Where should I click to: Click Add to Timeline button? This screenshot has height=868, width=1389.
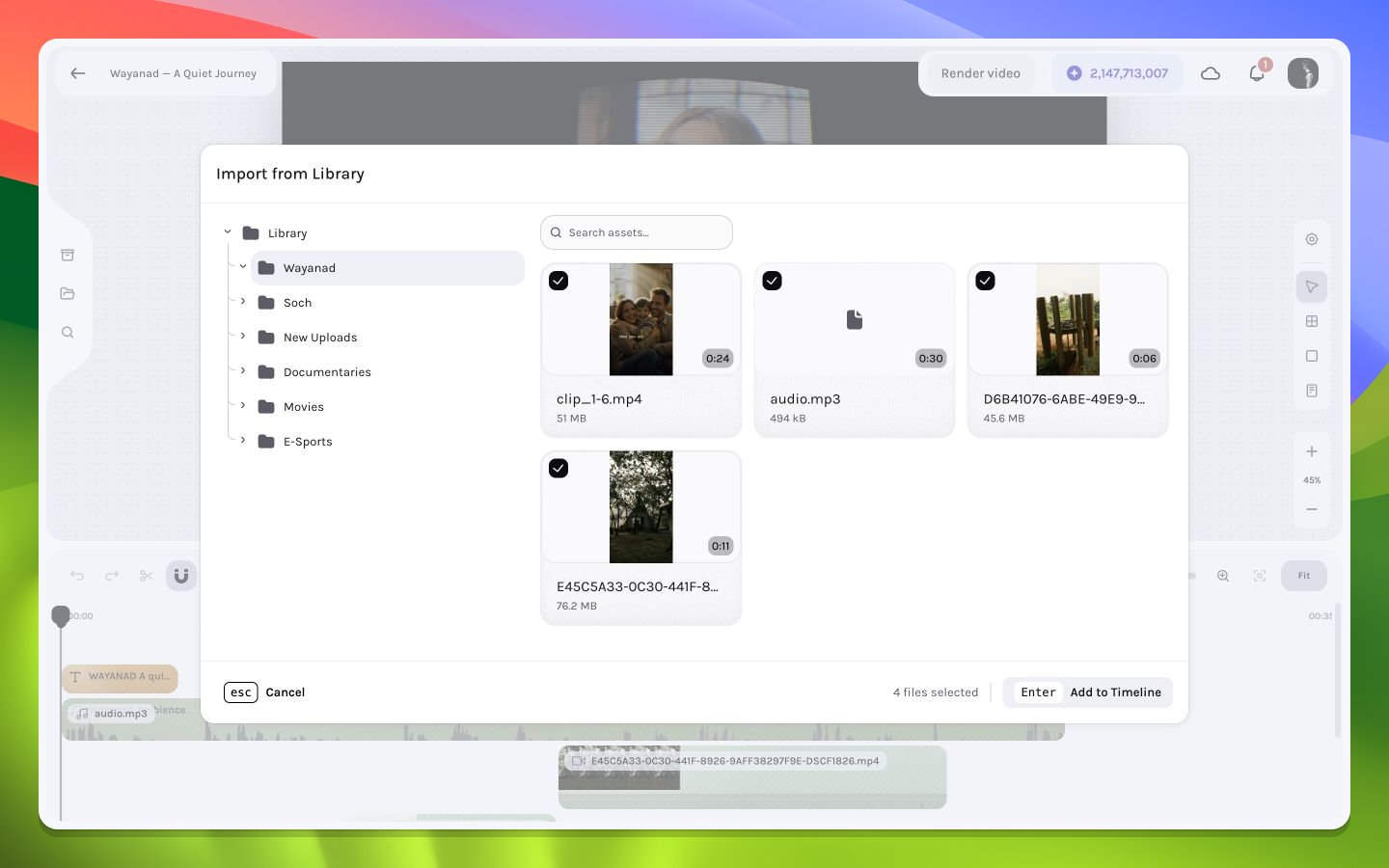[1087, 692]
